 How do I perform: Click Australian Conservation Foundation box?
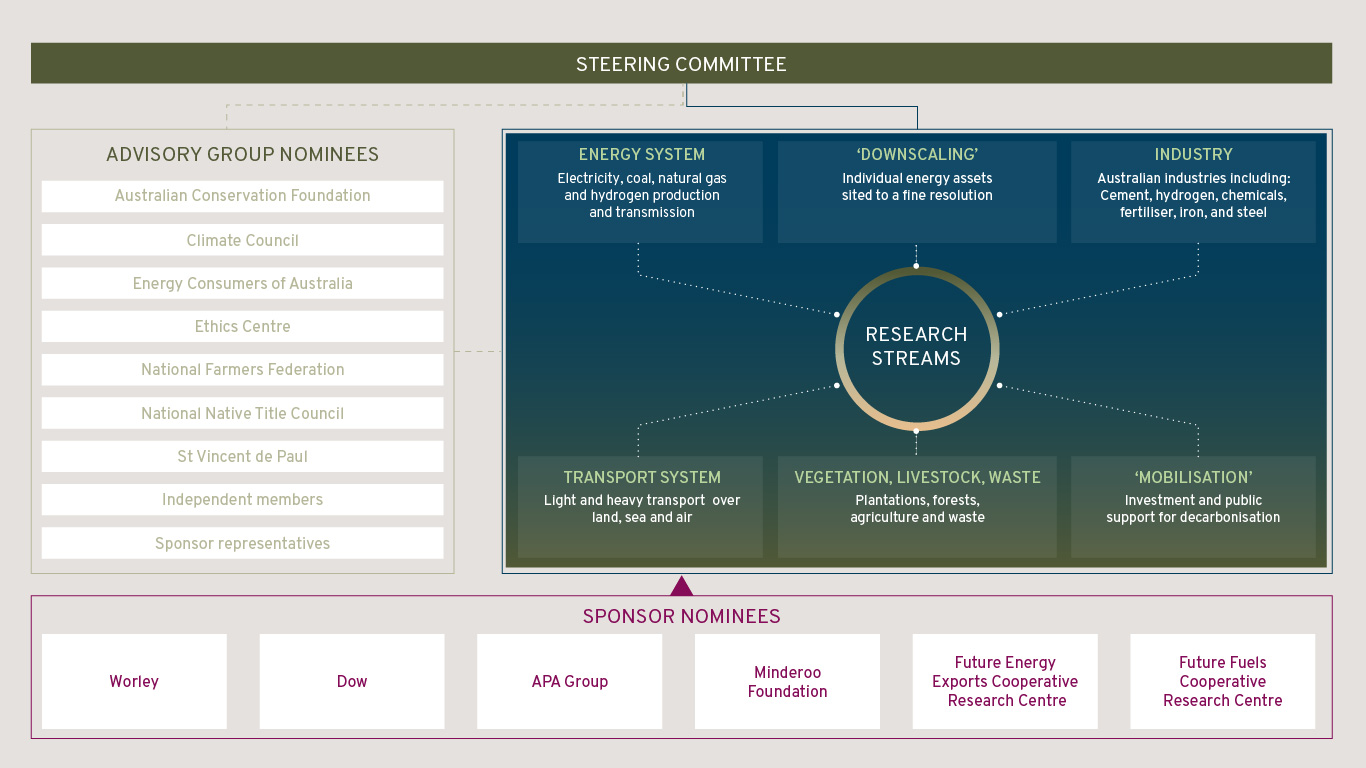(242, 196)
